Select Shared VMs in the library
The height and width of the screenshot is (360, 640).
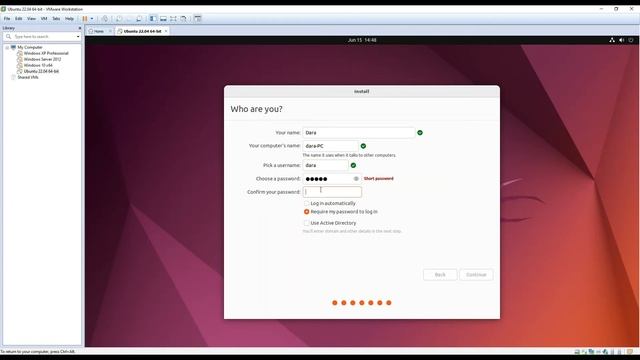[x=27, y=77]
